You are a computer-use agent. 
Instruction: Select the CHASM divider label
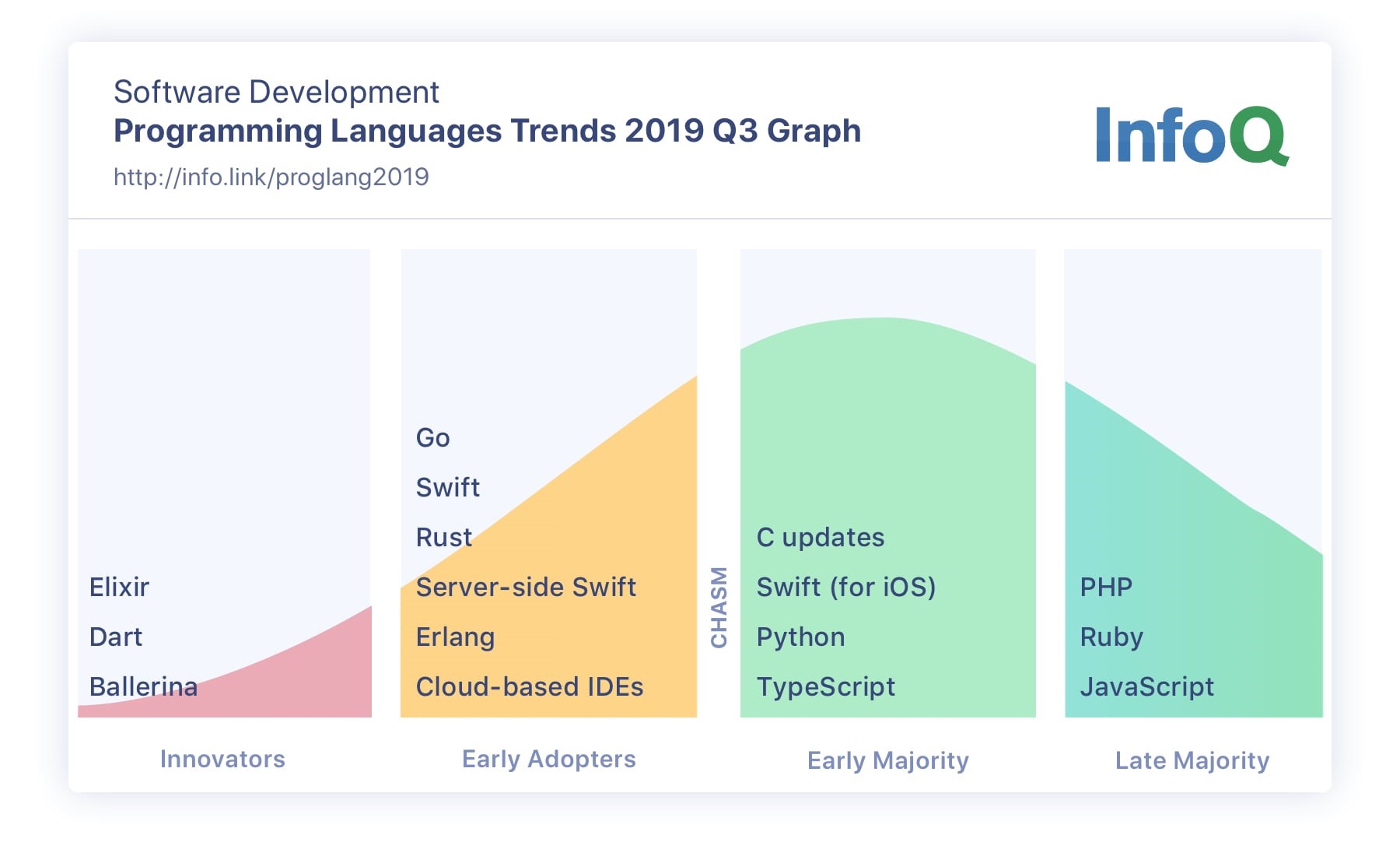[719, 607]
